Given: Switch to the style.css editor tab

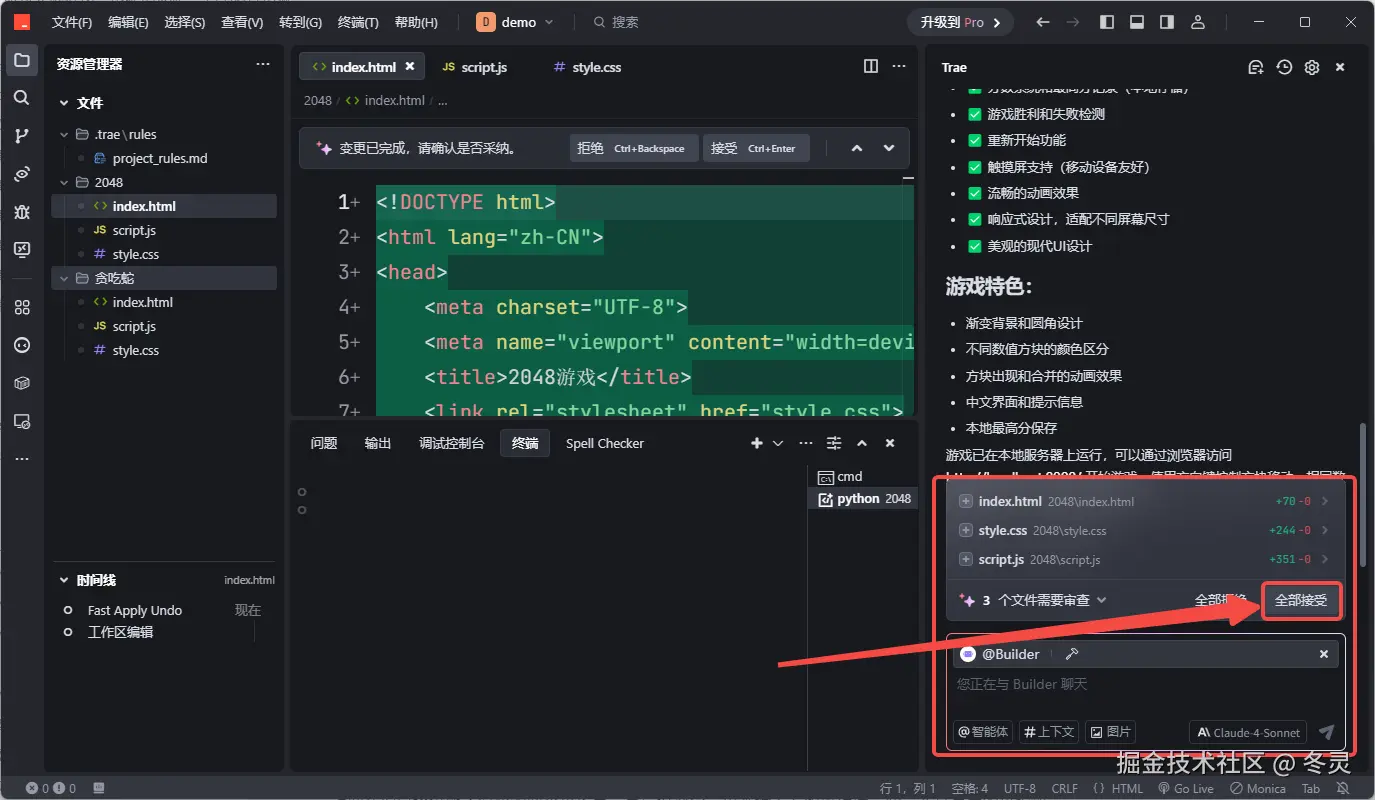Looking at the screenshot, I should pos(587,67).
